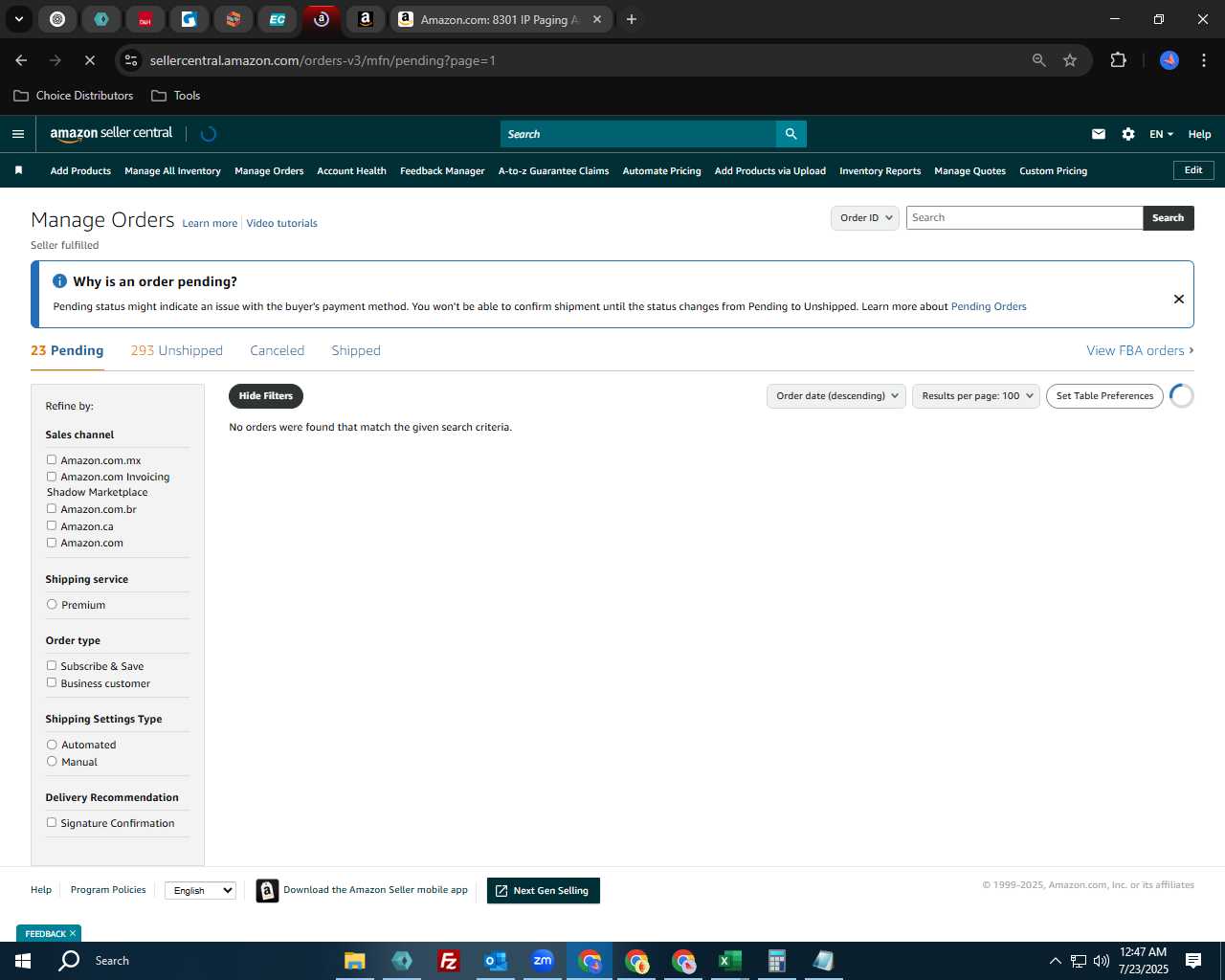Open the Order ID search type dropdown
The image size is (1225, 980).
tap(865, 218)
